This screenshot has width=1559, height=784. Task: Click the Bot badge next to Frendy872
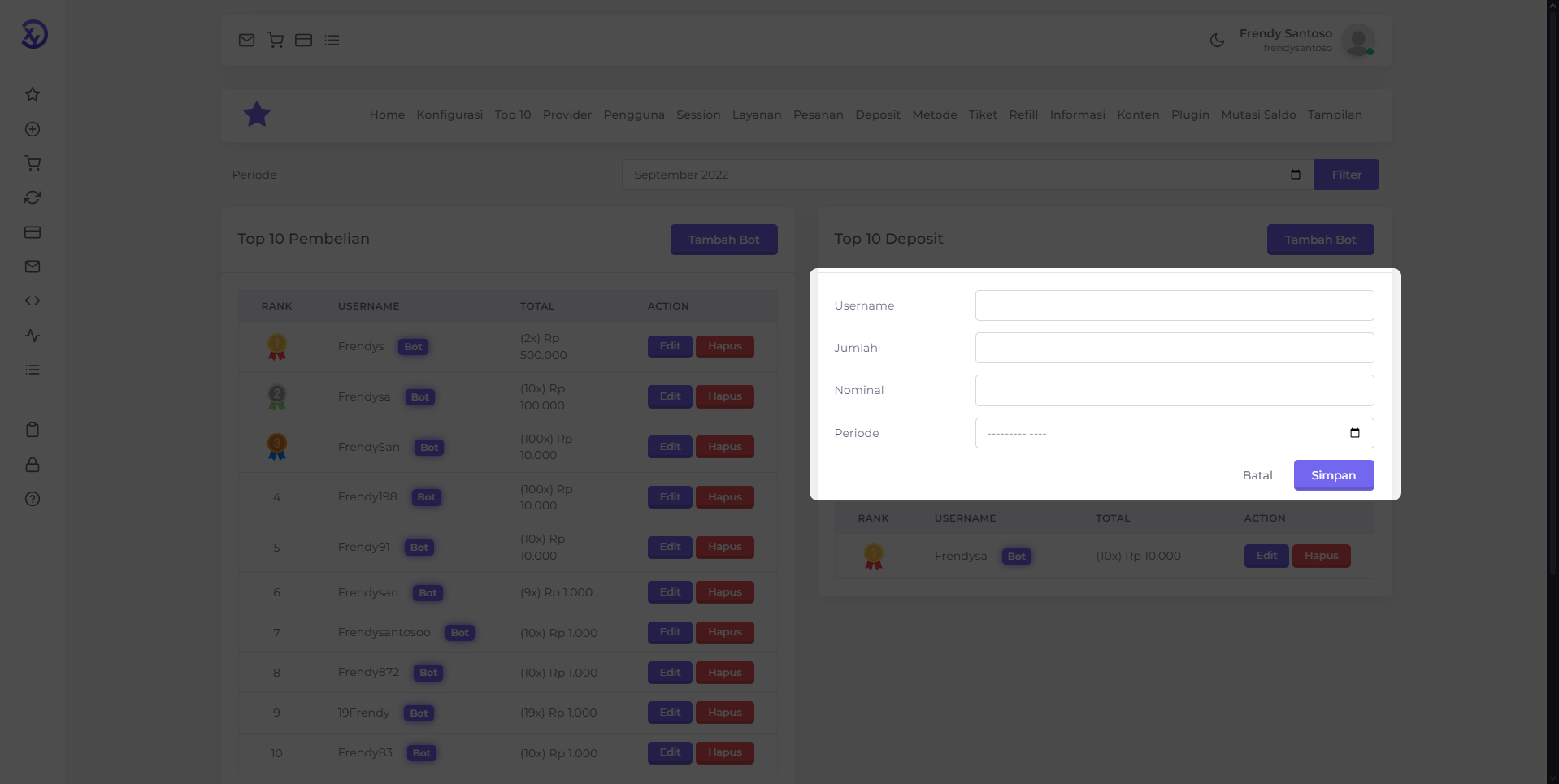[x=428, y=673]
